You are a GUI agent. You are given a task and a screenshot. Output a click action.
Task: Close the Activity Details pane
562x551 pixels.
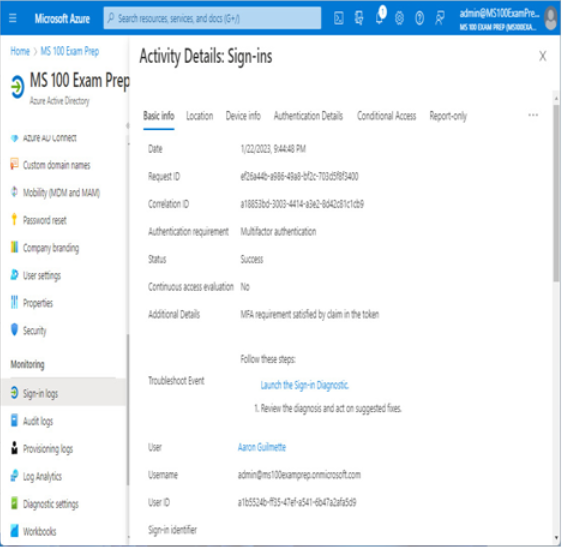[542, 56]
